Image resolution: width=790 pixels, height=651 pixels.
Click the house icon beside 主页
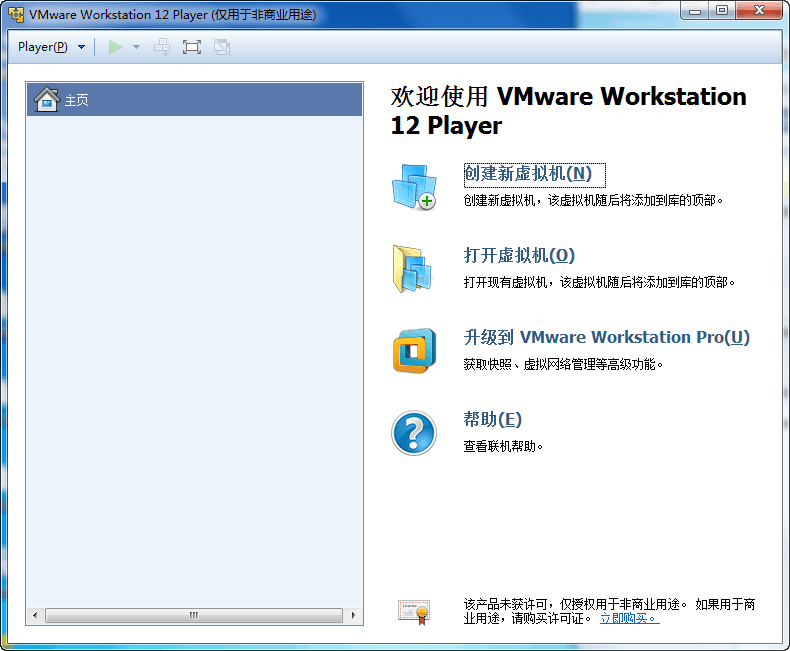point(47,99)
